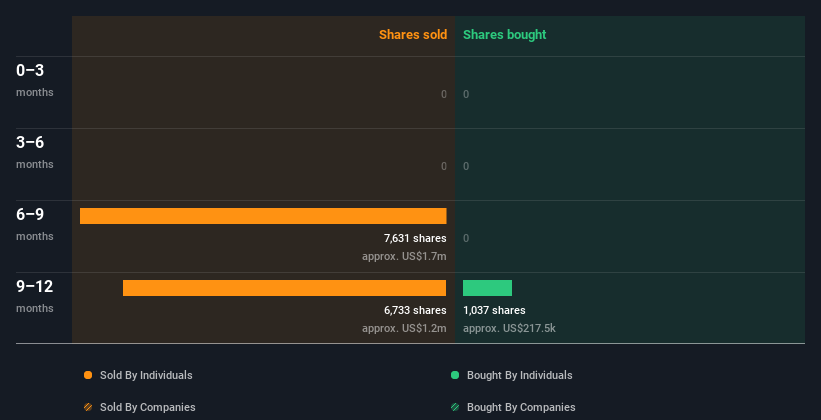Select the Shares sold column header
821x420 pixels.
[x=412, y=35]
